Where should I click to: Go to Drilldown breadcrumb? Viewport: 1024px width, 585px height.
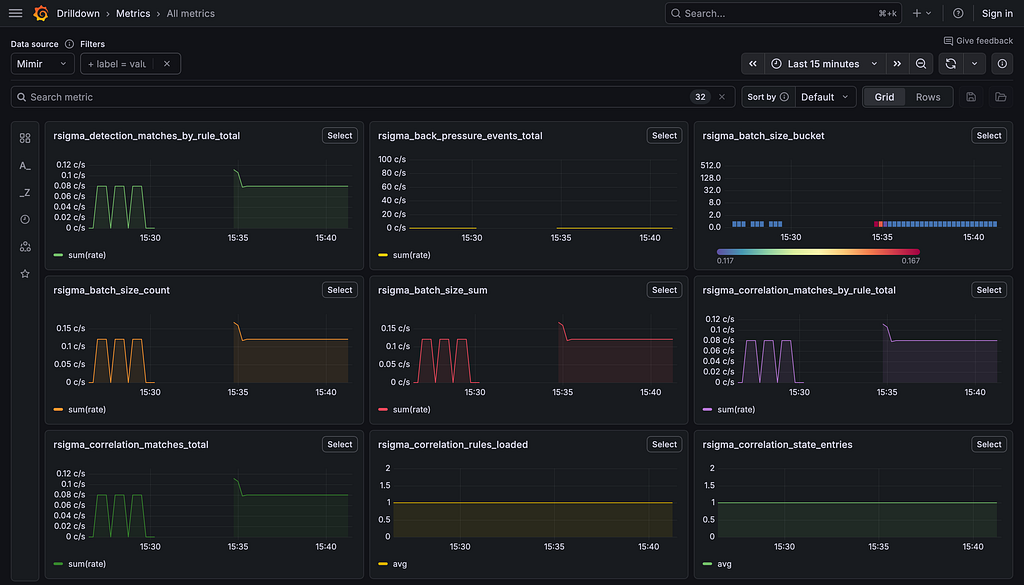pos(78,13)
